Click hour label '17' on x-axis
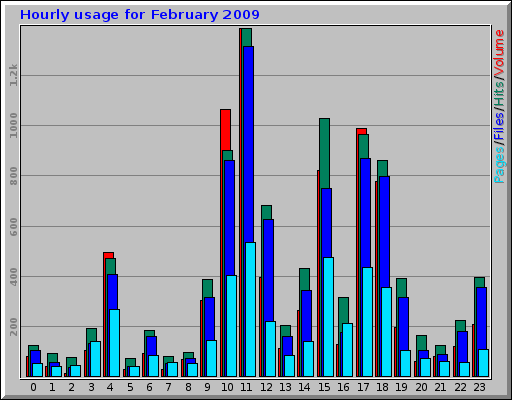512x400 pixels. pyautogui.click(x=363, y=387)
